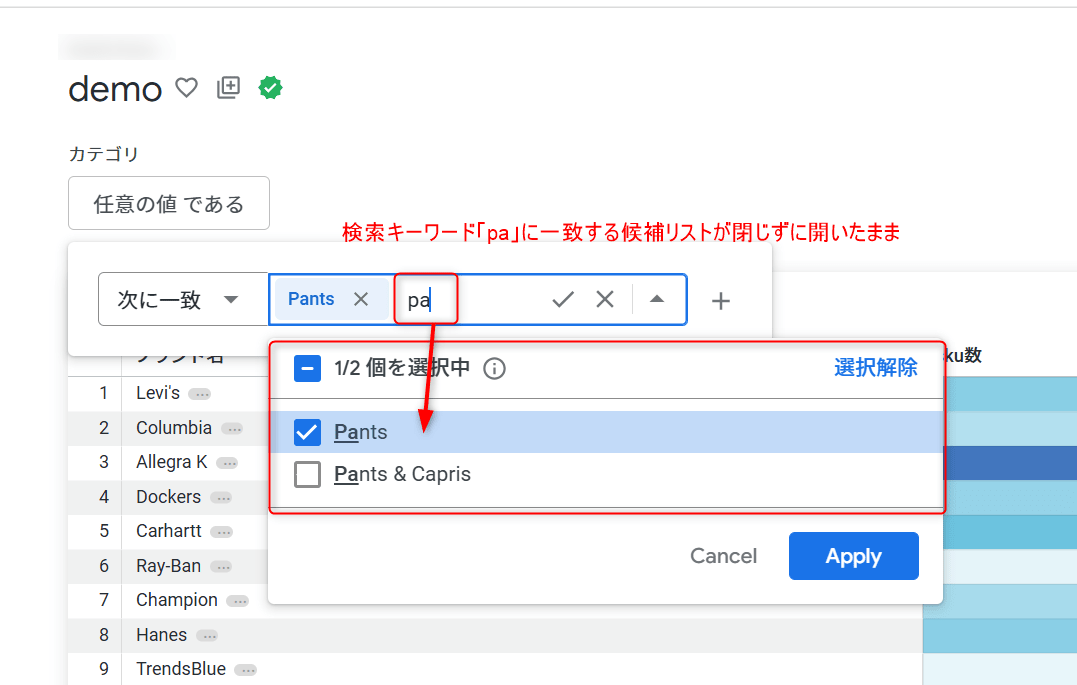Check the Pants & Capris checkbox
The width and height of the screenshot is (1077, 685).
(x=307, y=474)
